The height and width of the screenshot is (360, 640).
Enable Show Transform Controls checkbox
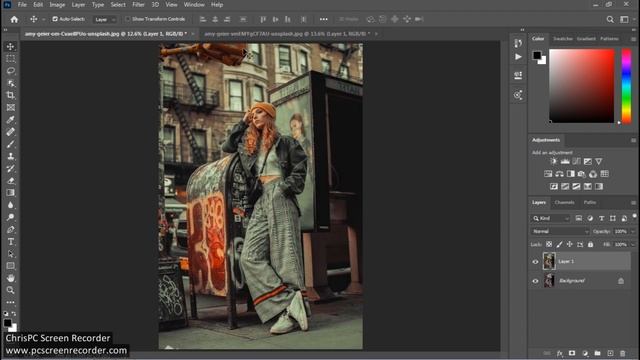point(128,19)
